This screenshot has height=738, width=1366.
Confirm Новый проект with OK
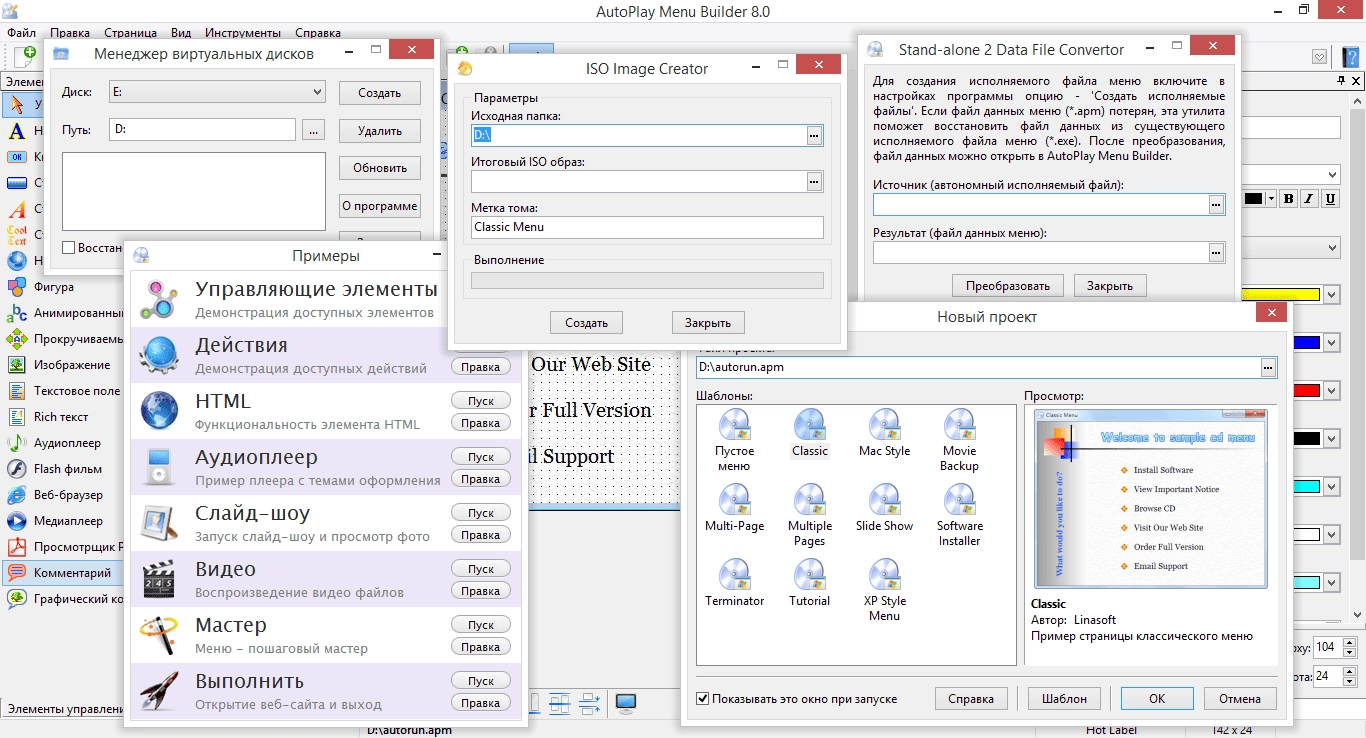pos(1157,698)
